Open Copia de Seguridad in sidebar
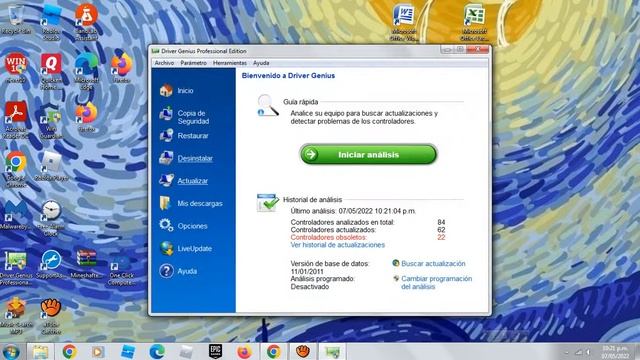 [x=184, y=117]
